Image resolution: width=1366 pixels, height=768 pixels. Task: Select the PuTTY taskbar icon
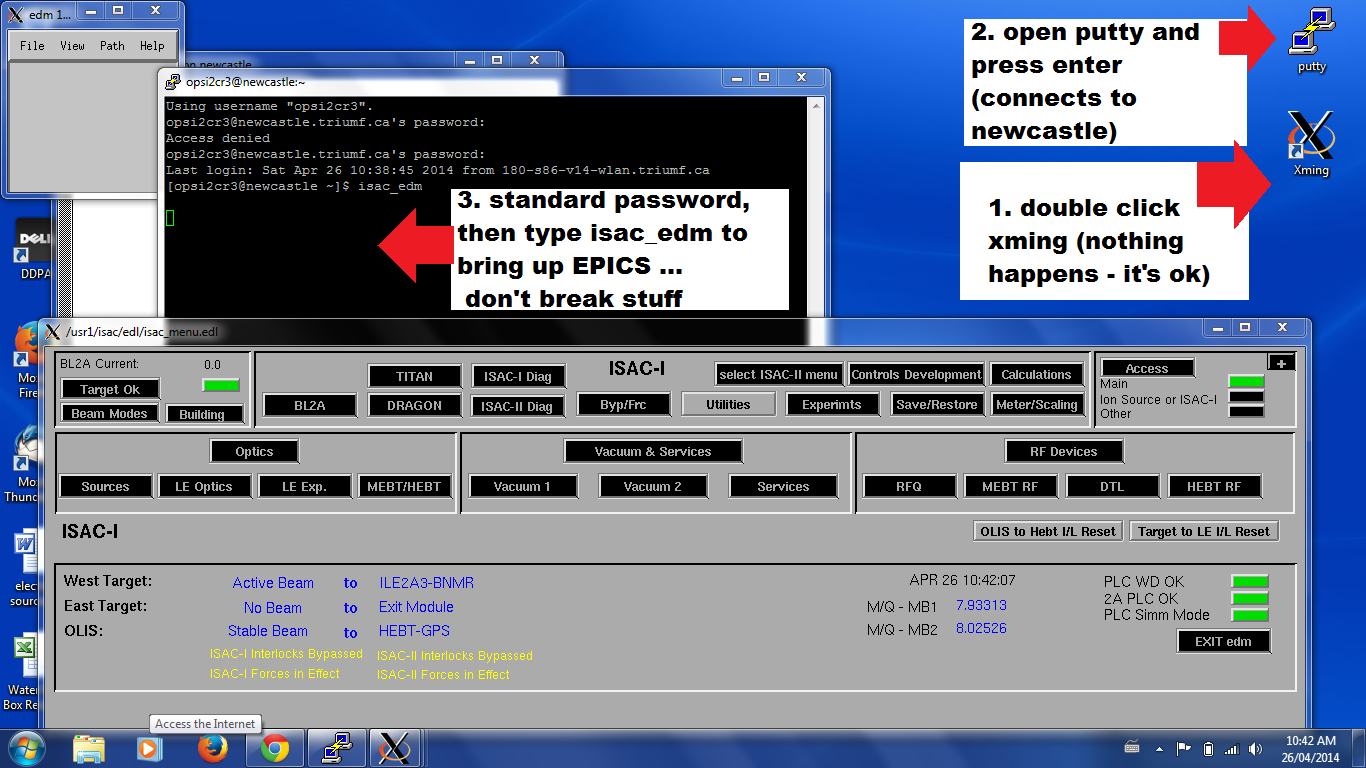336,748
